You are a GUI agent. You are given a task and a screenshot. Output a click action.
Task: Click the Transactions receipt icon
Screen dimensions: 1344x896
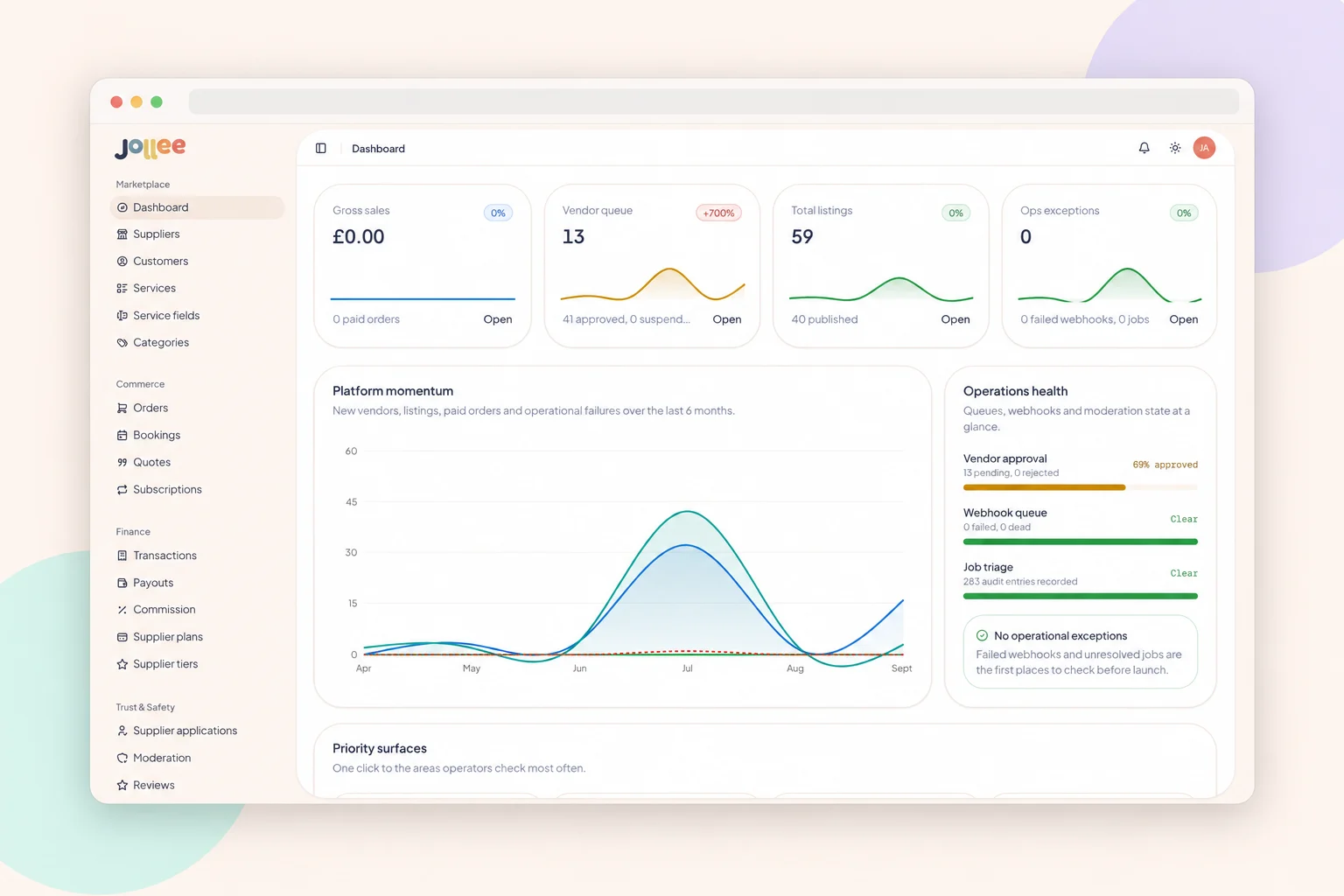pos(122,556)
